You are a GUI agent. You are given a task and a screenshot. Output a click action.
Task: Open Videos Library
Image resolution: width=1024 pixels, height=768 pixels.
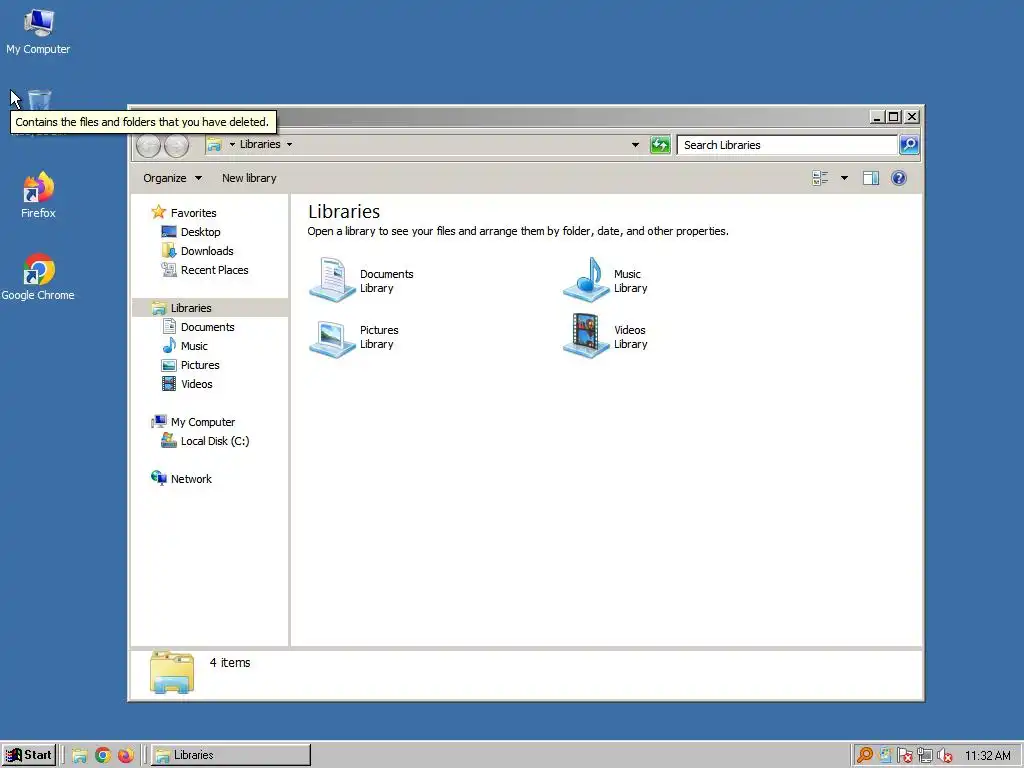(605, 336)
